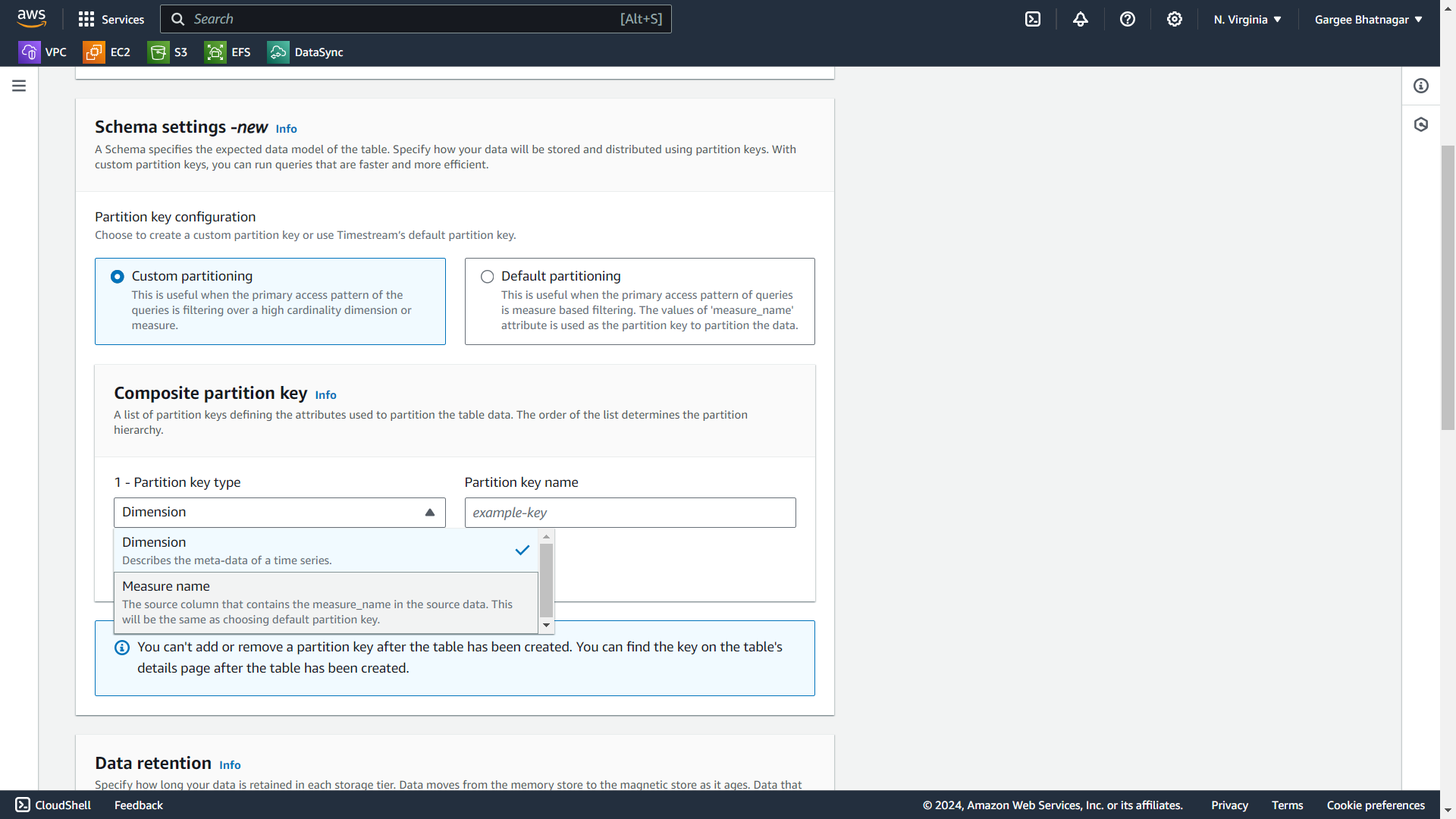Open the DataSync service shortcut
This screenshot has width=1456, height=819.
(x=306, y=52)
